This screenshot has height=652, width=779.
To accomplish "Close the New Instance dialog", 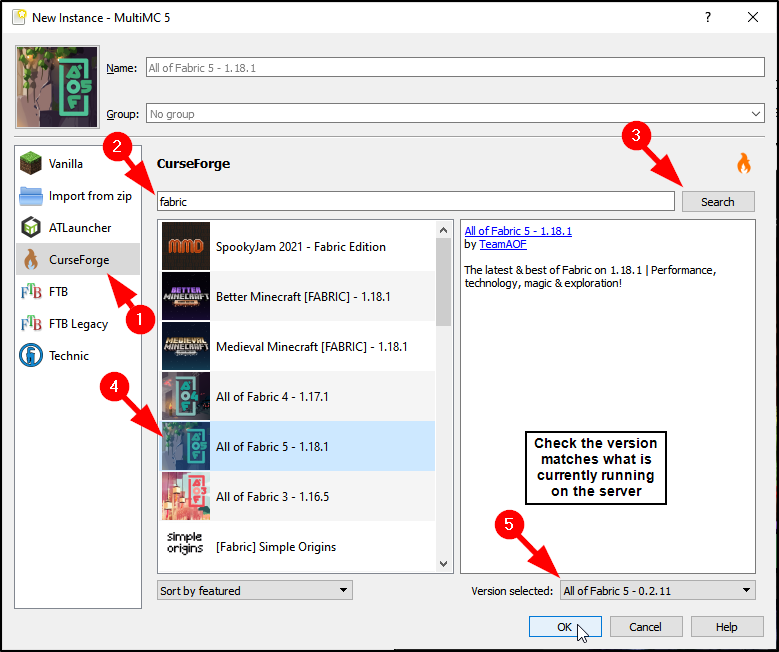I will (753, 17).
